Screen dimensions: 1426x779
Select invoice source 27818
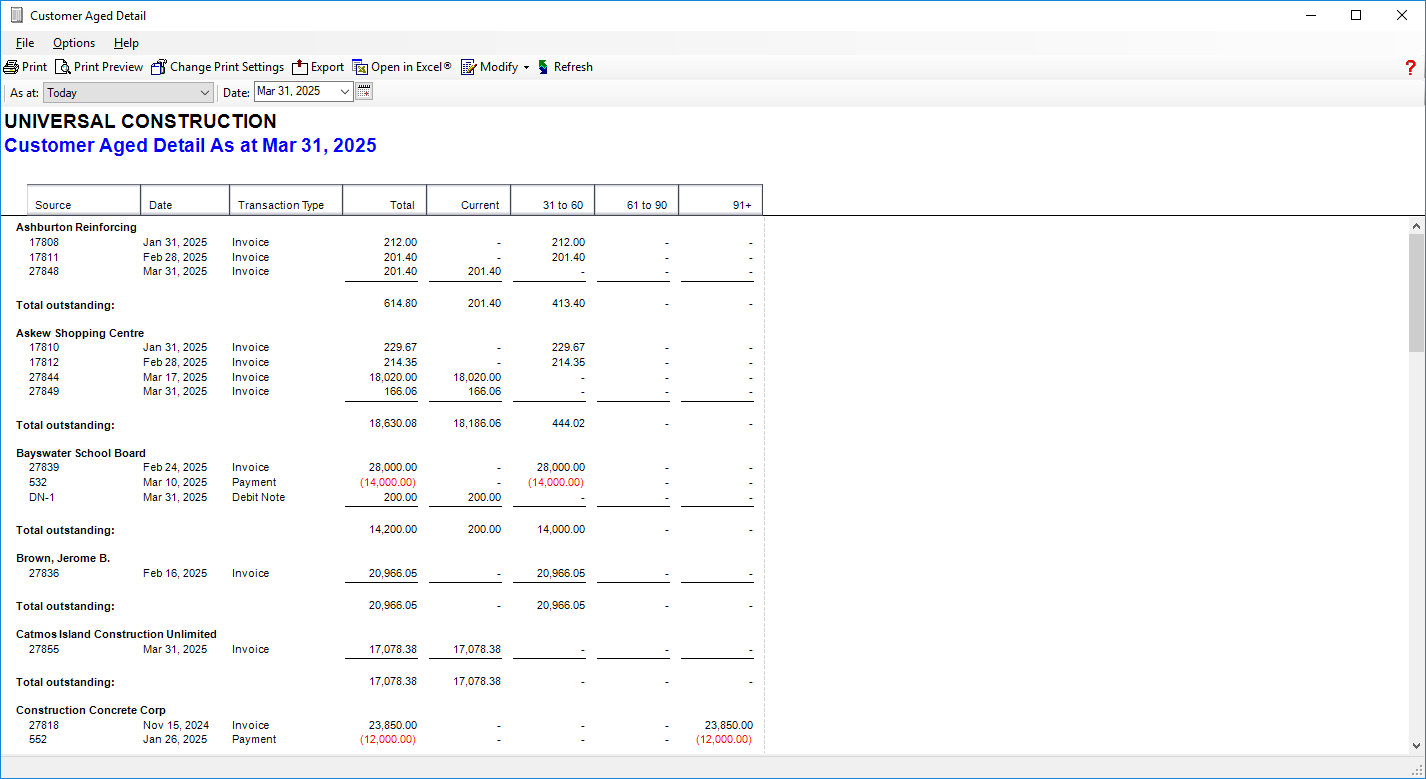click(x=44, y=725)
